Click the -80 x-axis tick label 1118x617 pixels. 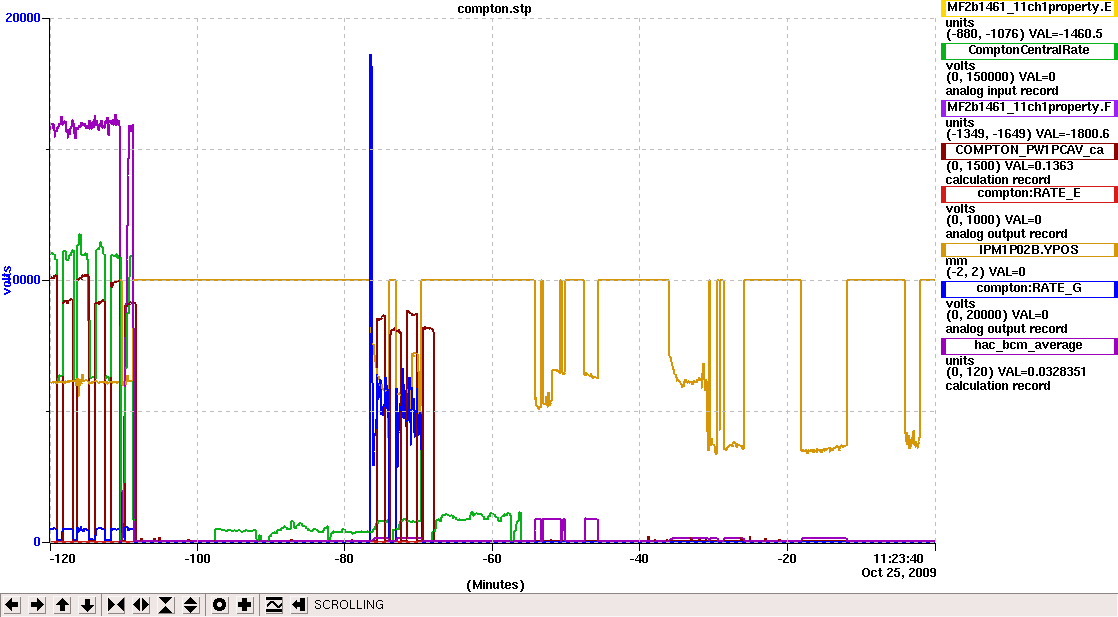344,559
